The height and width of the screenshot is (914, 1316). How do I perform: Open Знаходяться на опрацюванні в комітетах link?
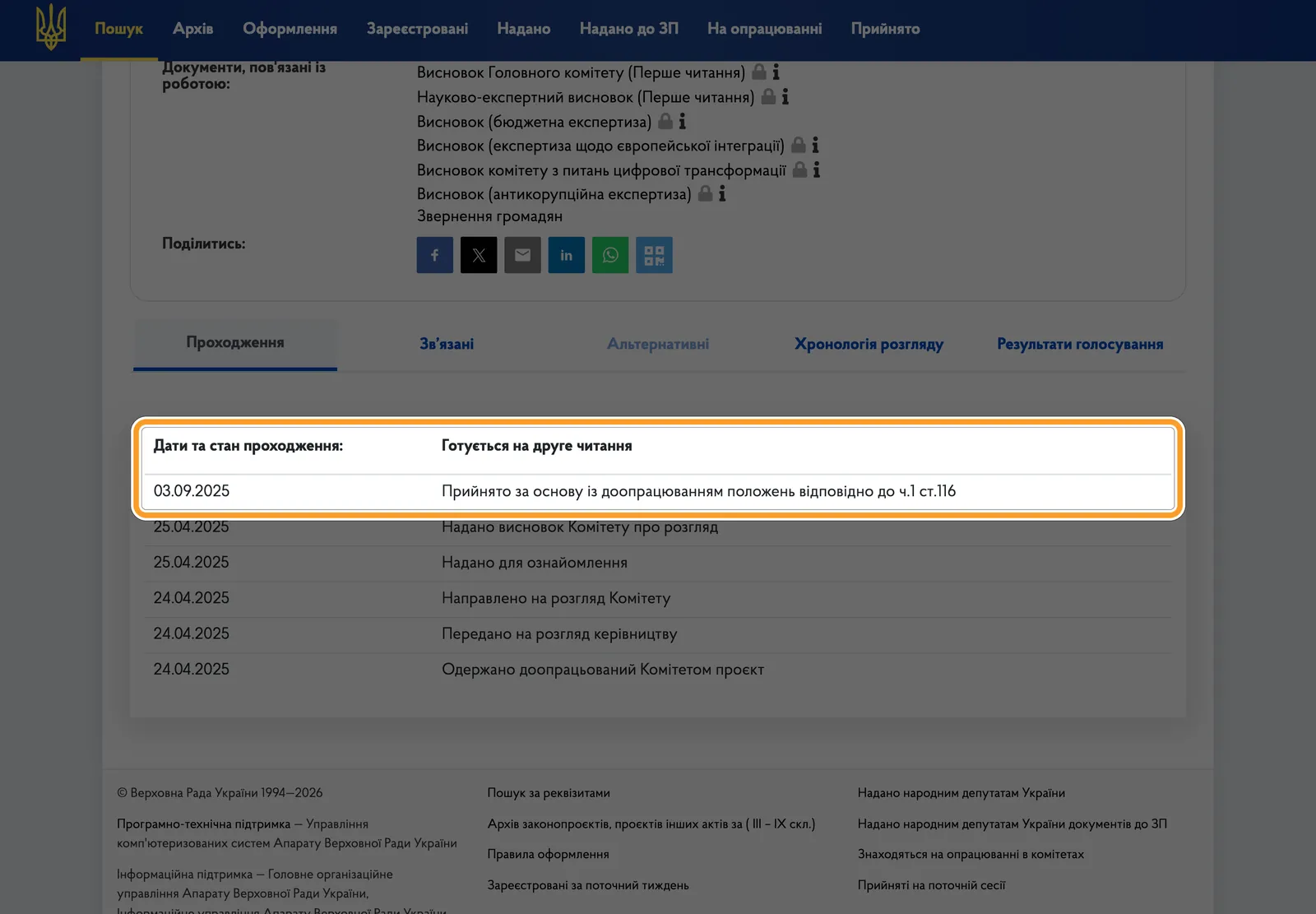[971, 854]
